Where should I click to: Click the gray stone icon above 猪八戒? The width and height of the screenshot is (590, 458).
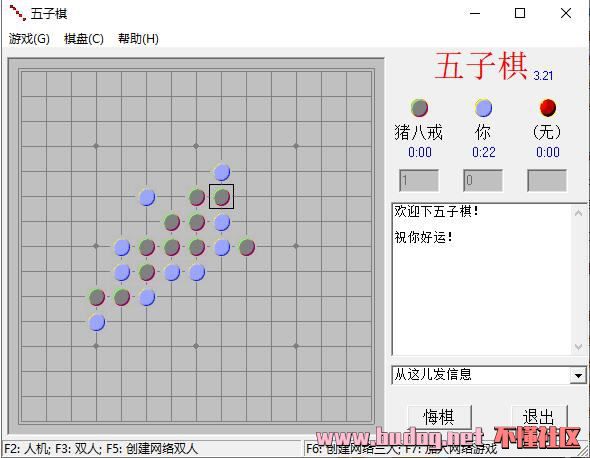click(x=419, y=108)
